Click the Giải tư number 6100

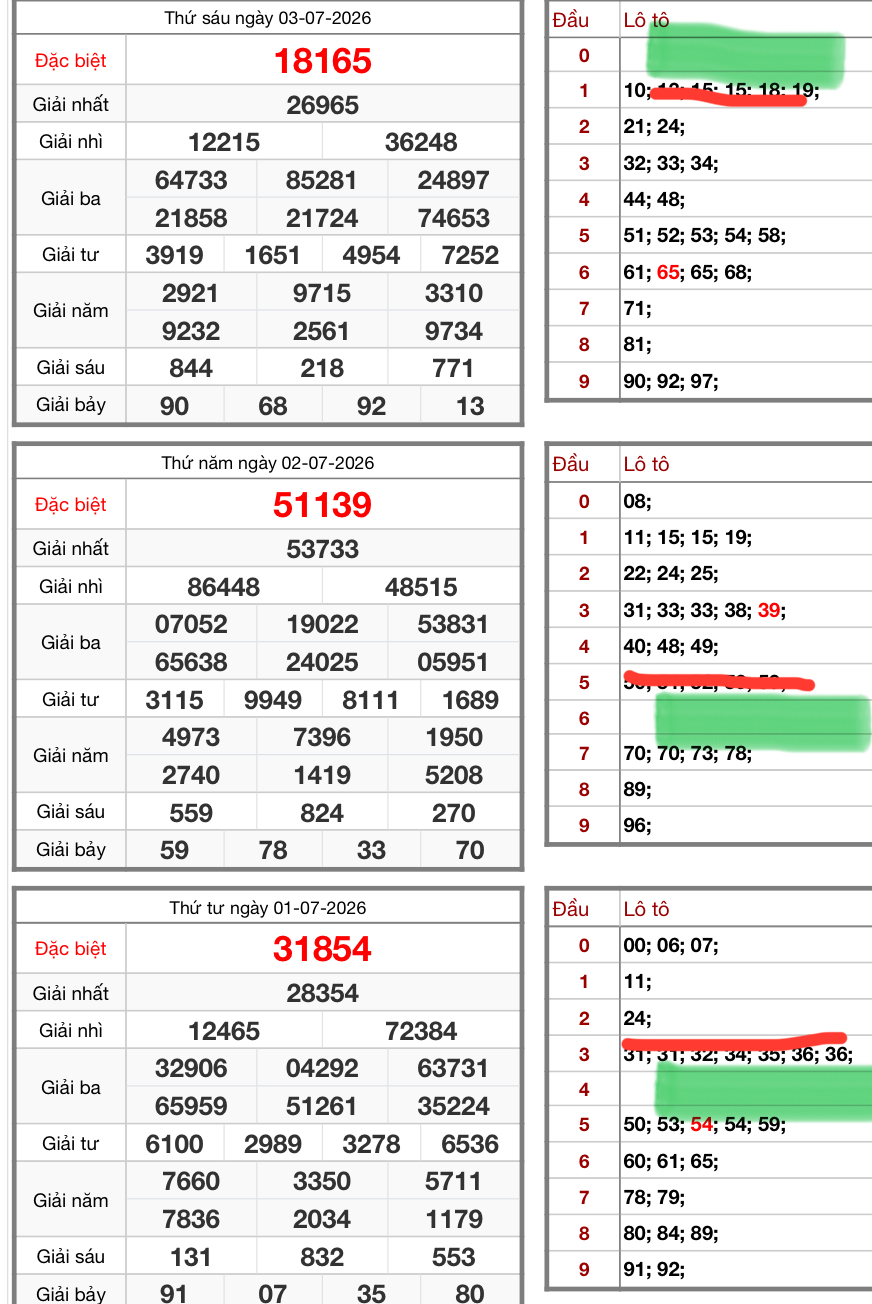[x=174, y=1144]
